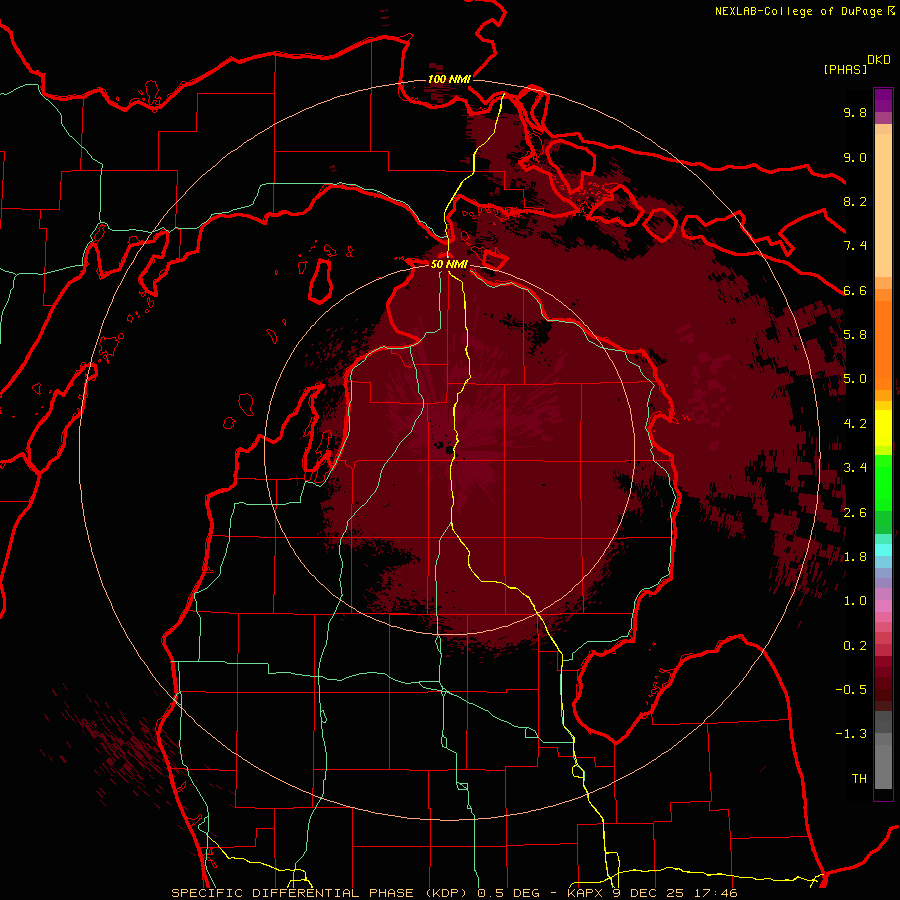Click the [PHAS] legend unit label
The image size is (900, 900).
point(845,70)
